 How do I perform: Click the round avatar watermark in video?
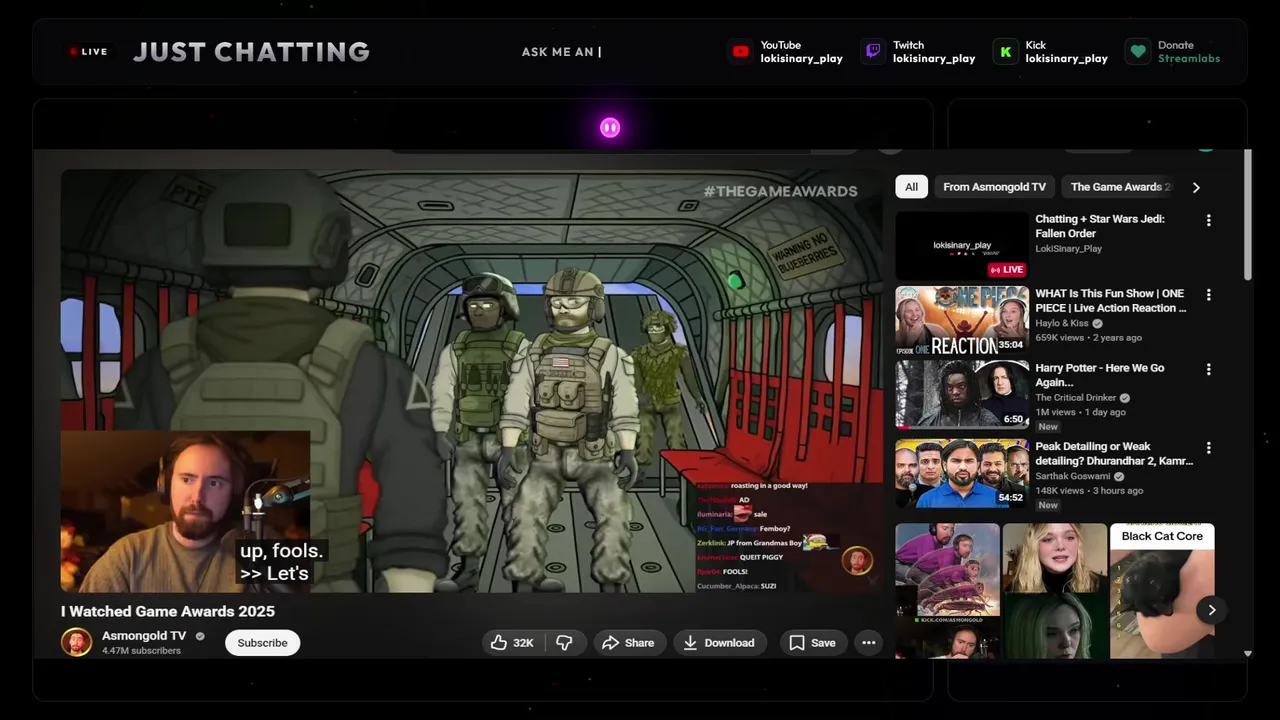[857, 560]
